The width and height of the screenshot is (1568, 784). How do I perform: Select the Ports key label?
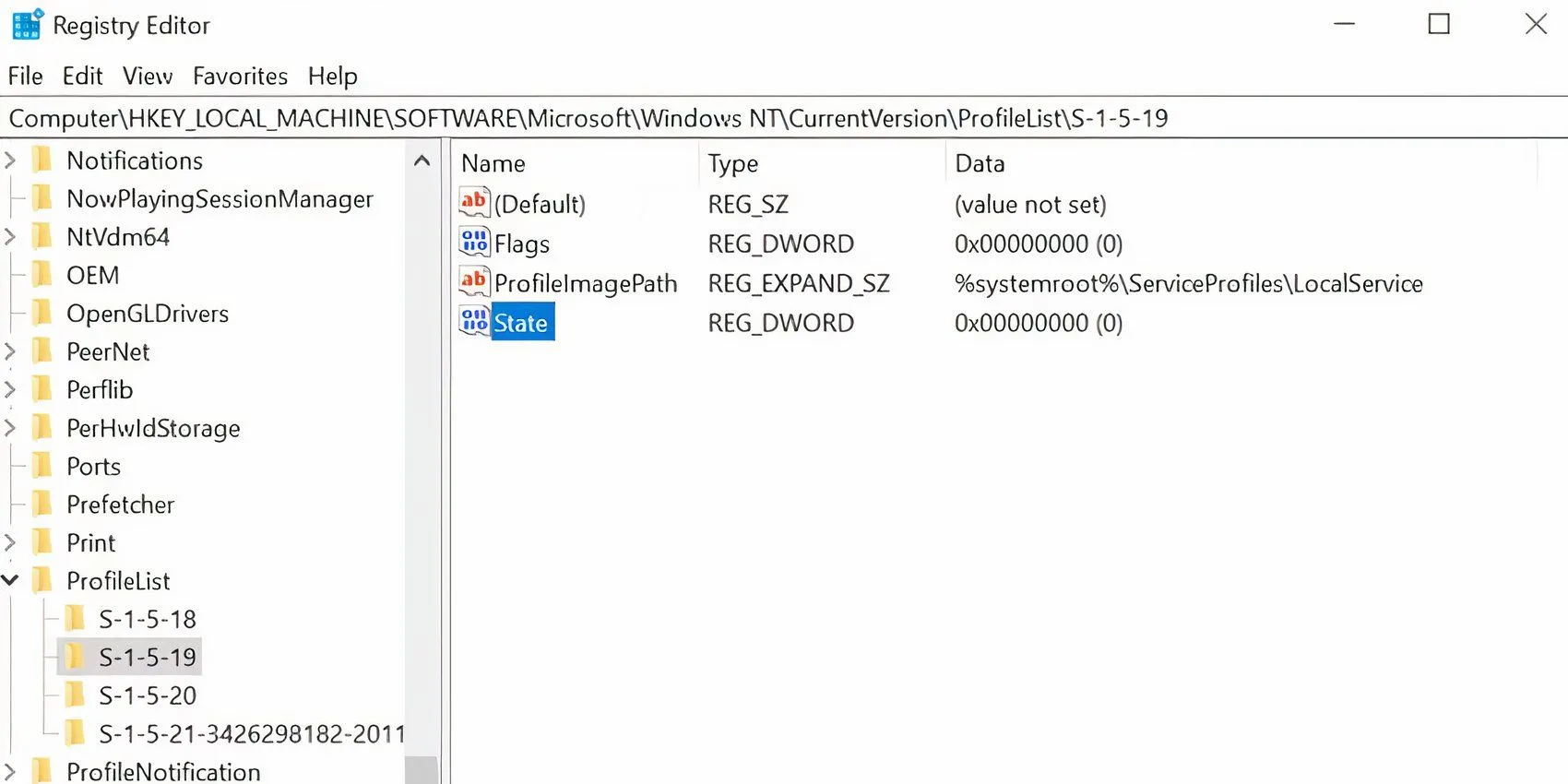[x=93, y=466]
